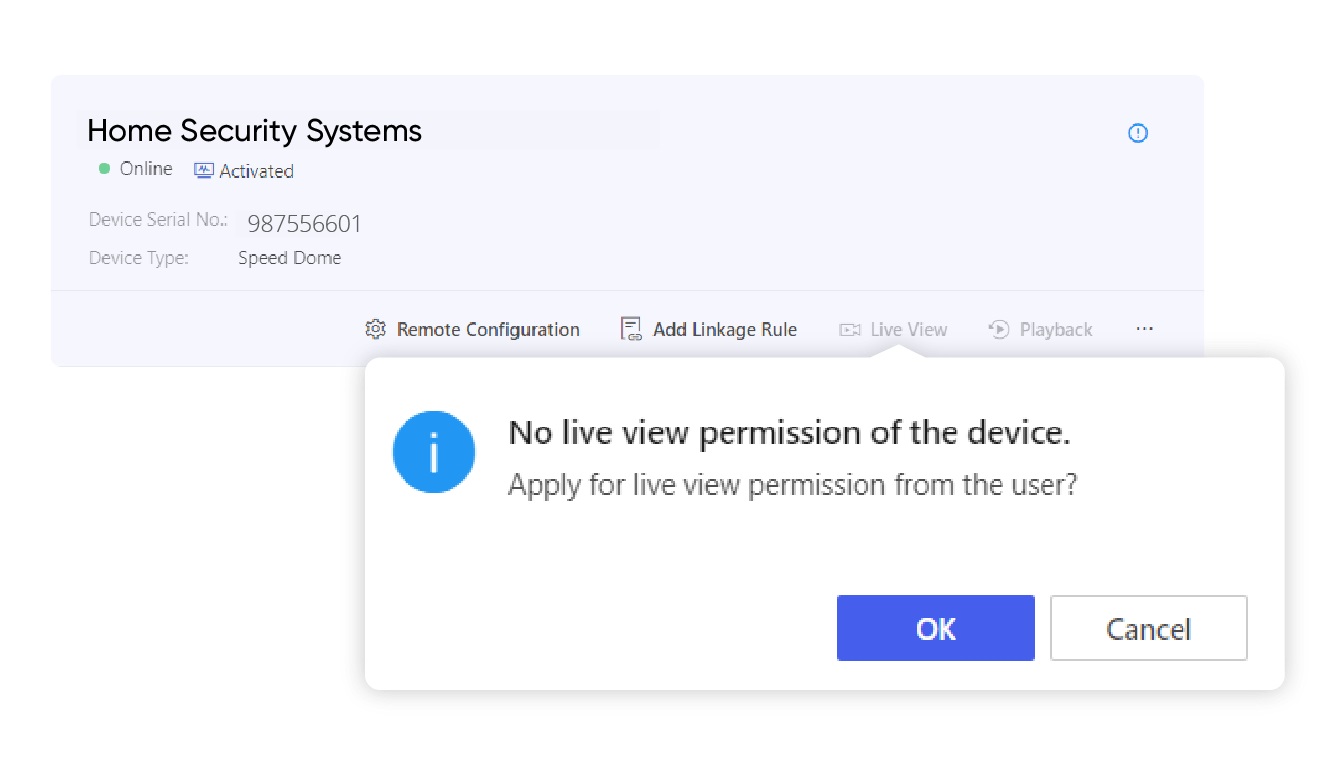The image size is (1338, 762).
Task: Click the serial number 987556601
Action: point(304,223)
